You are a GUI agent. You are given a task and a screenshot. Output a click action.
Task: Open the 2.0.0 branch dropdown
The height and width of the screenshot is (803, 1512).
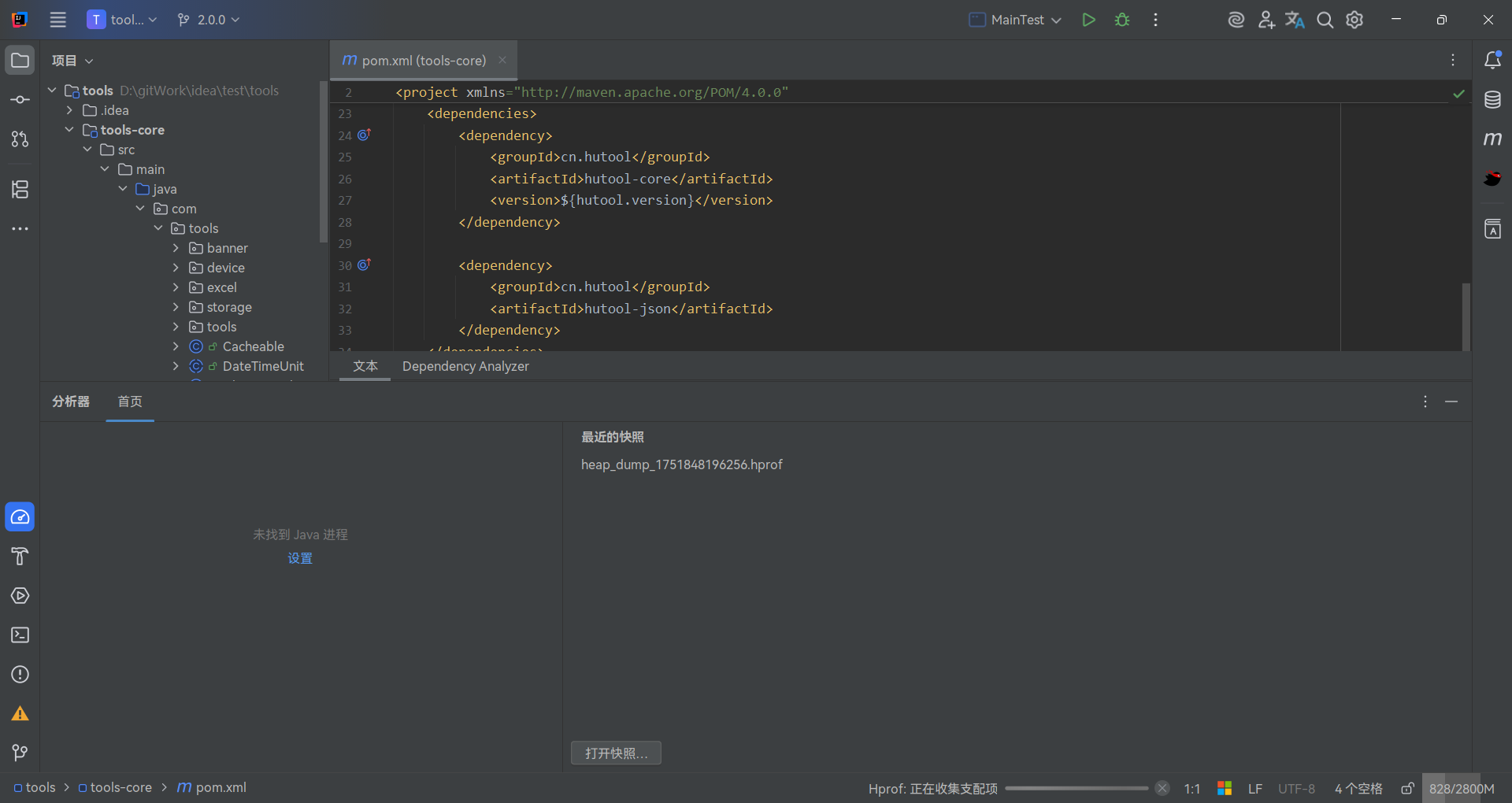click(x=209, y=20)
